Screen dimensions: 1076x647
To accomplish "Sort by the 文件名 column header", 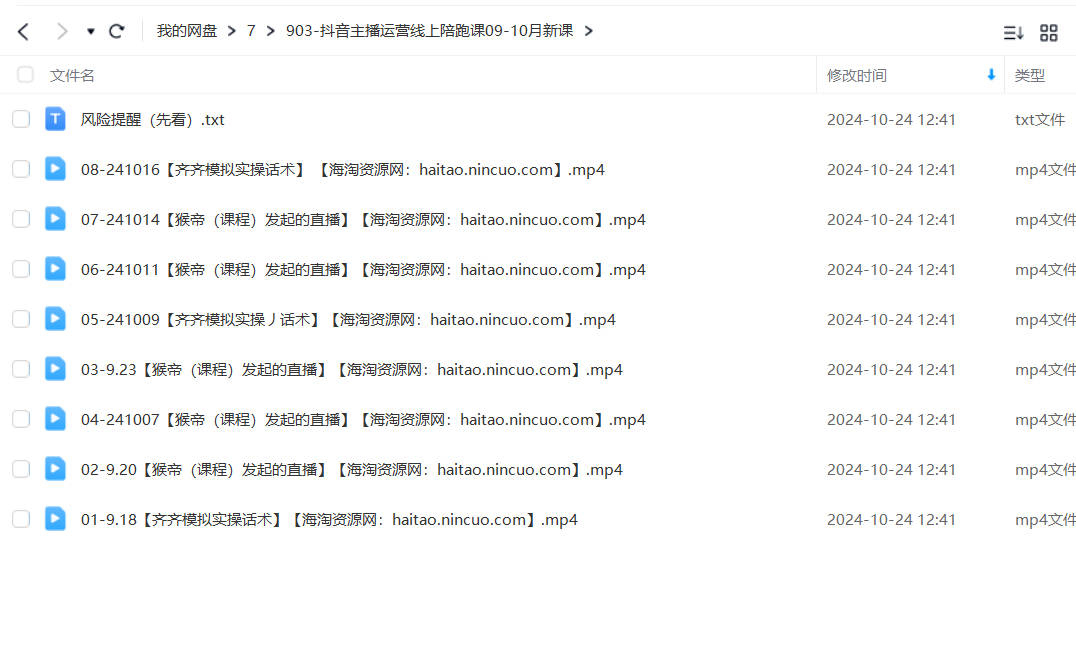I will 72,75.
